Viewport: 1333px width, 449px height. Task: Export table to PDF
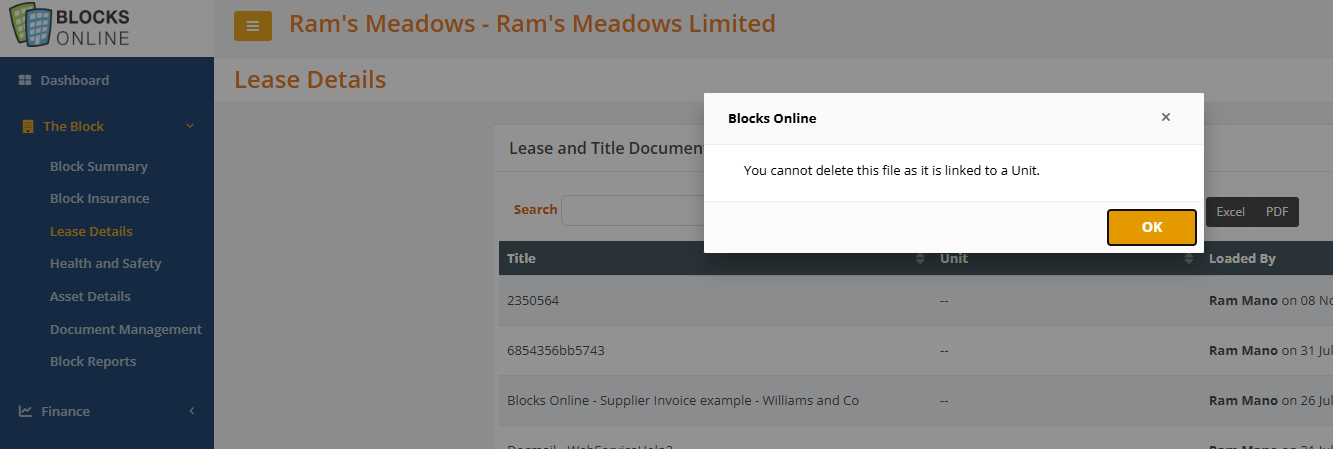click(x=1277, y=211)
